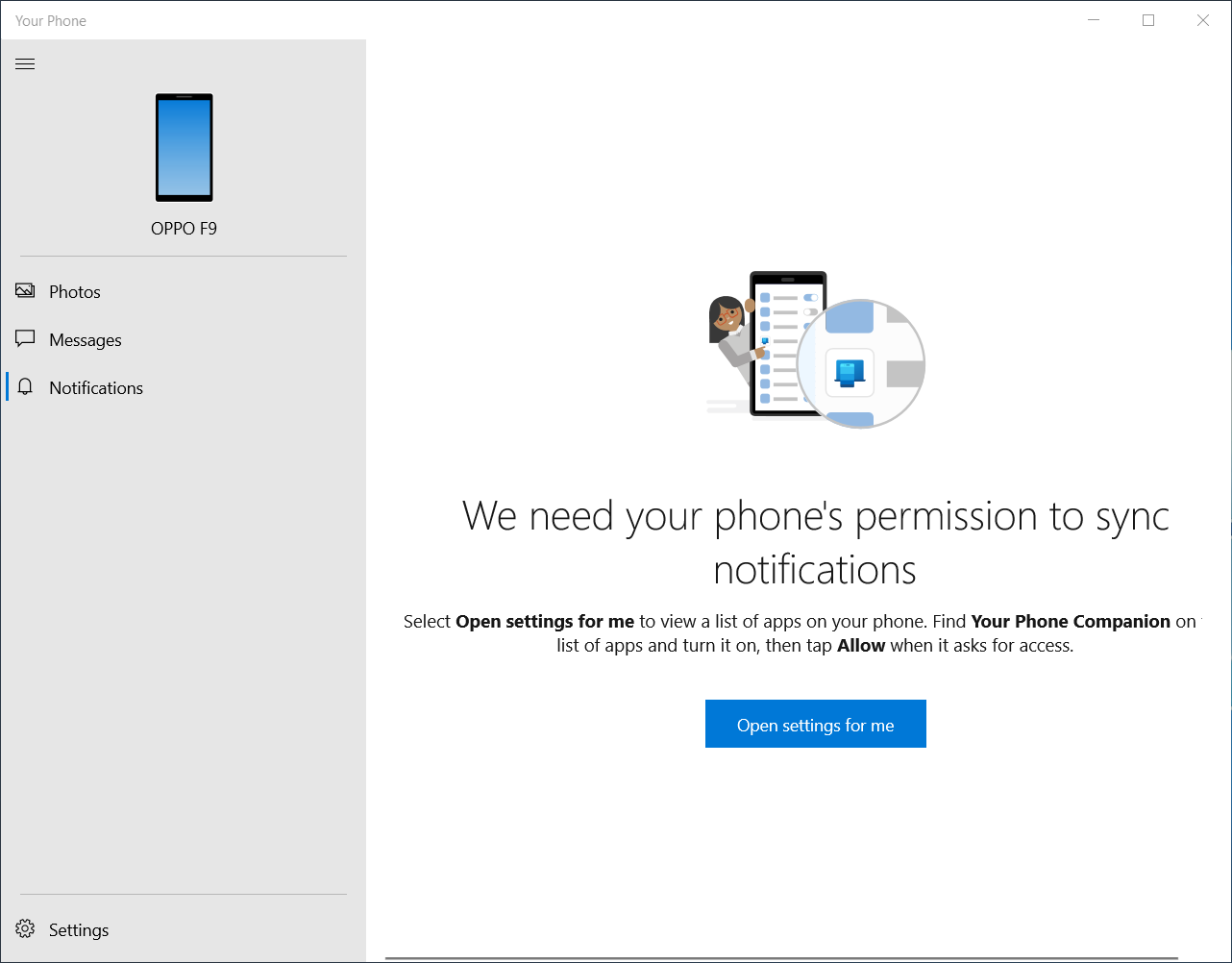Close the Your Phone window
This screenshot has height=963, width=1232.
click(1202, 20)
